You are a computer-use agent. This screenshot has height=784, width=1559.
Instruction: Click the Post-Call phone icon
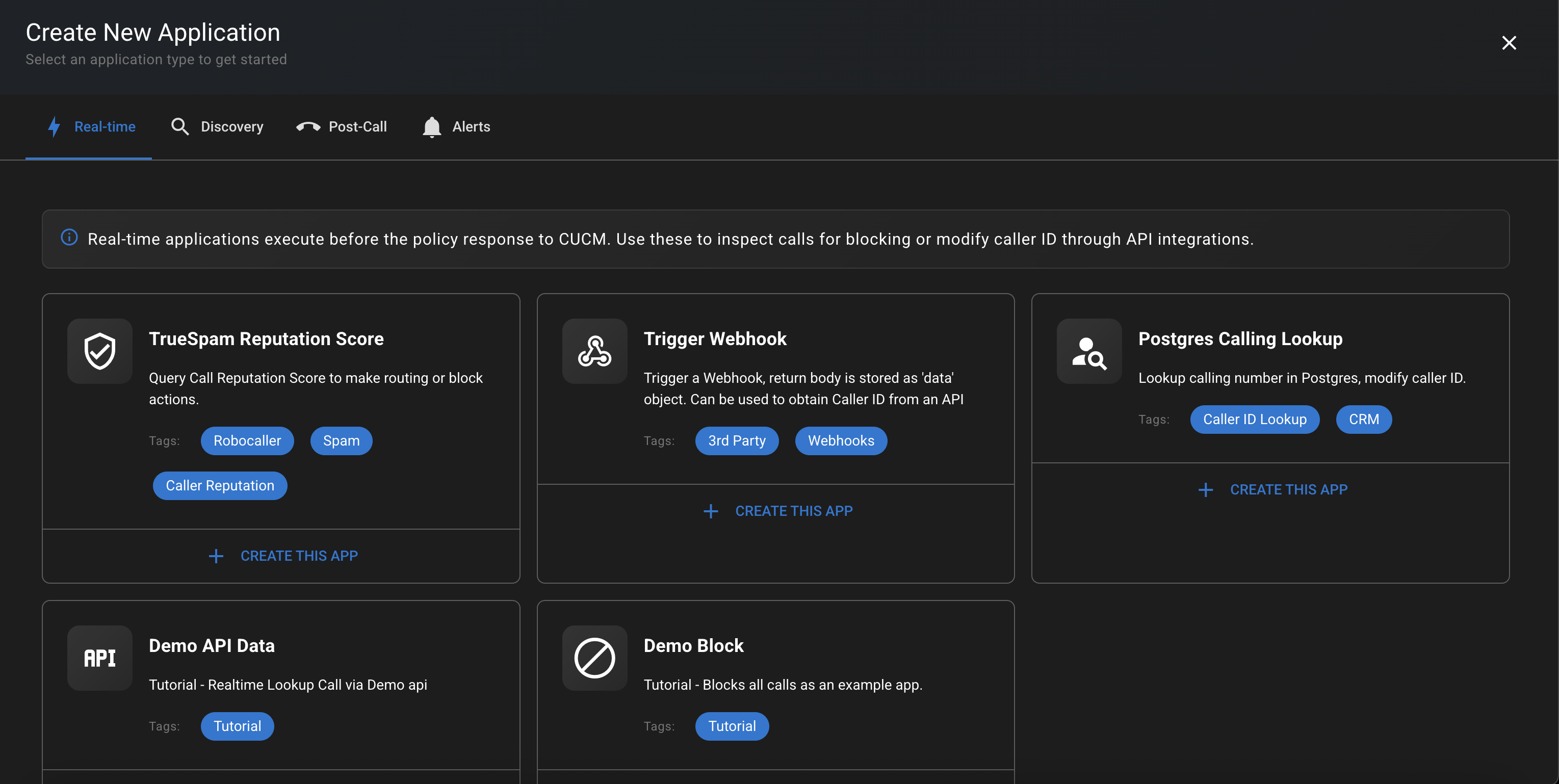click(308, 126)
